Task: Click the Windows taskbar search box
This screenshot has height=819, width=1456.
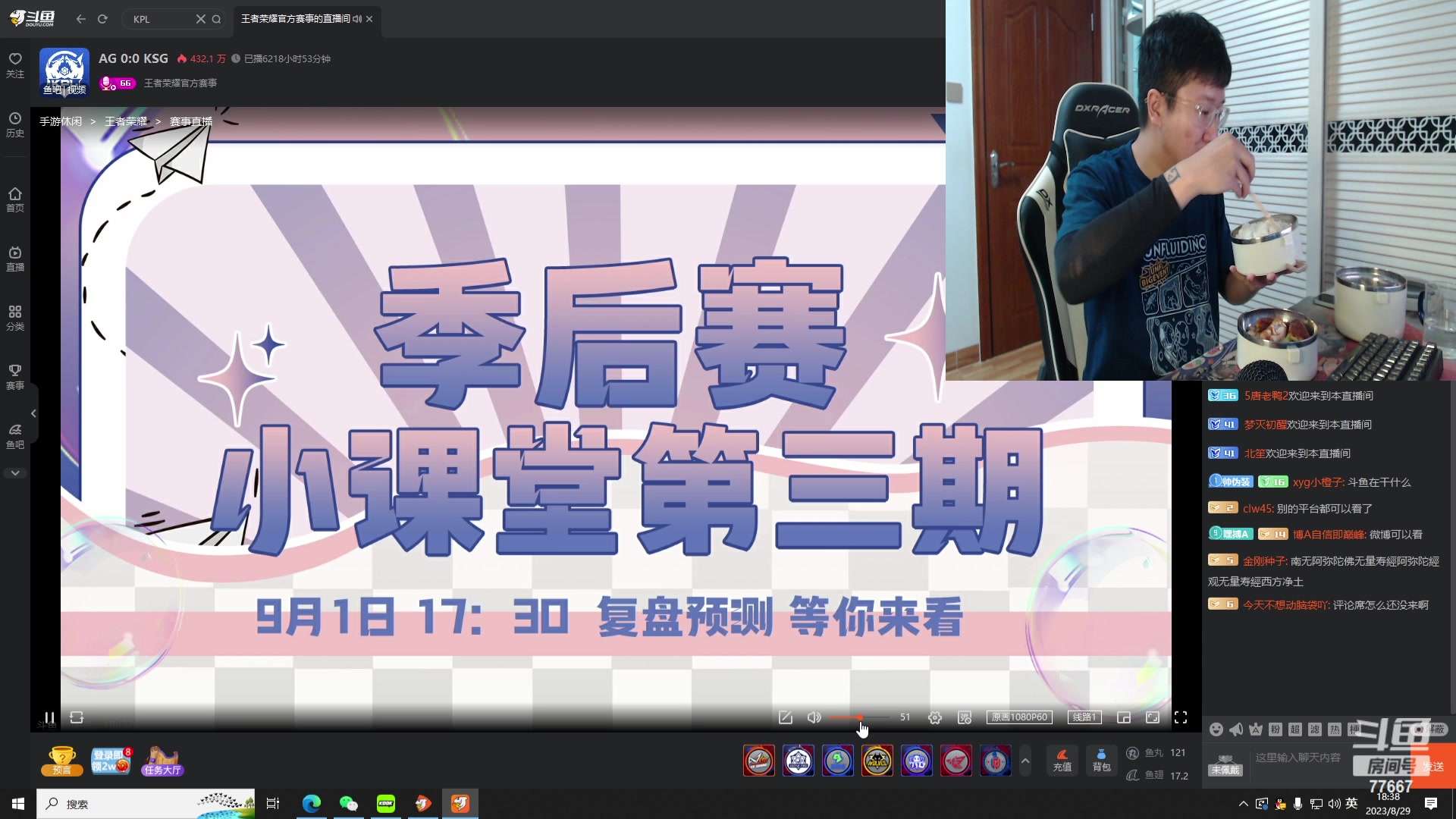Action: click(146, 804)
